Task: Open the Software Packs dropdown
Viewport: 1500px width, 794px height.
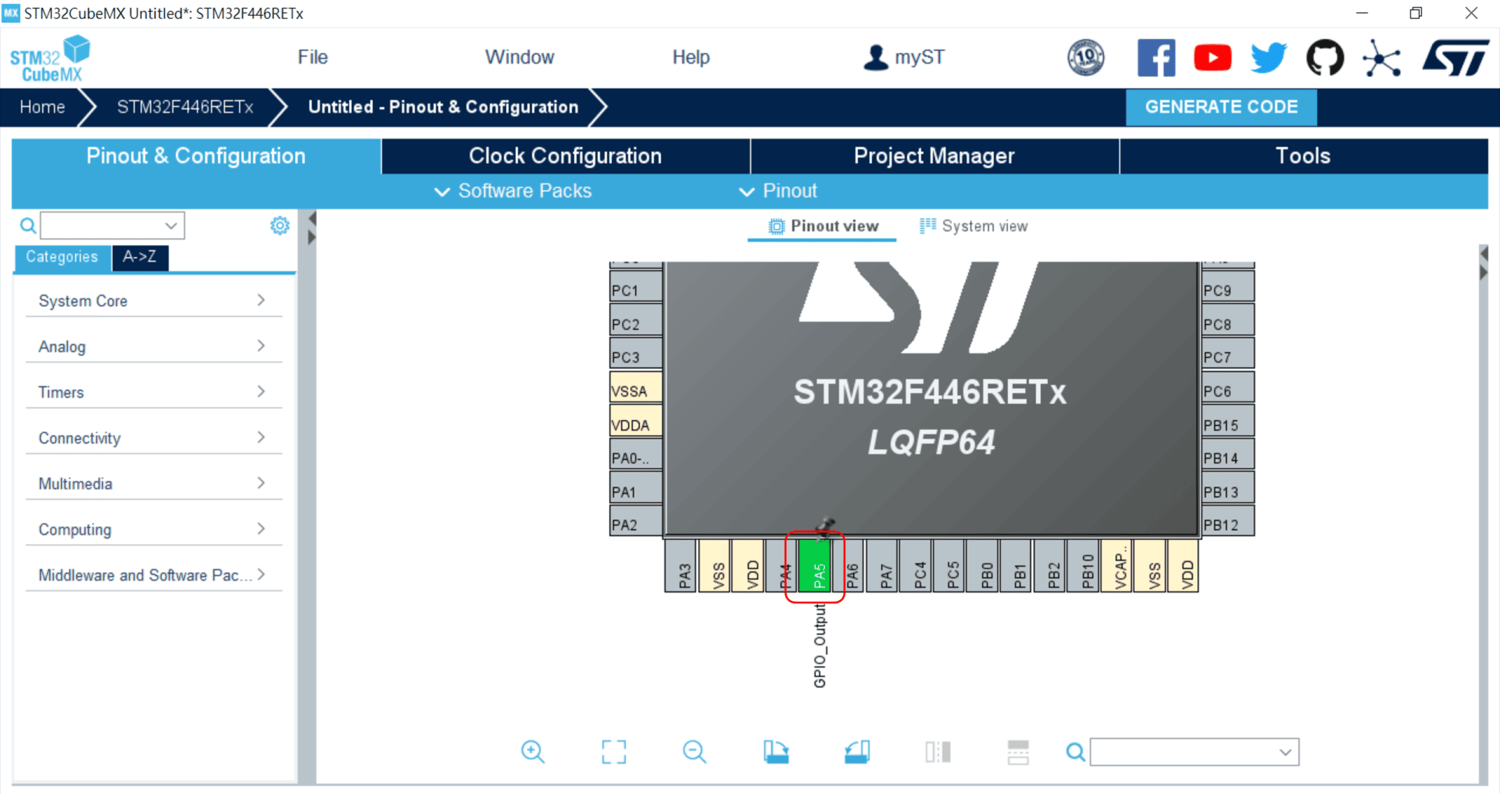Action: click(513, 191)
